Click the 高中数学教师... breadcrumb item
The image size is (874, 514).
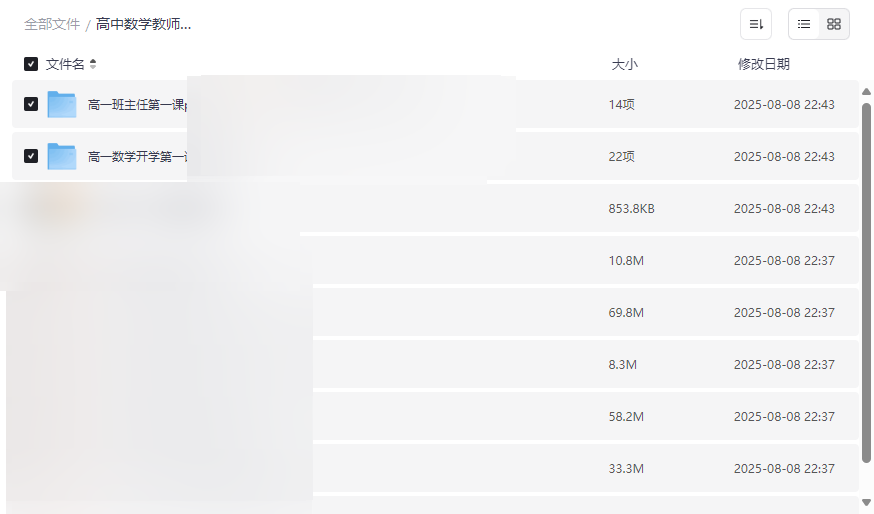[x=143, y=24]
